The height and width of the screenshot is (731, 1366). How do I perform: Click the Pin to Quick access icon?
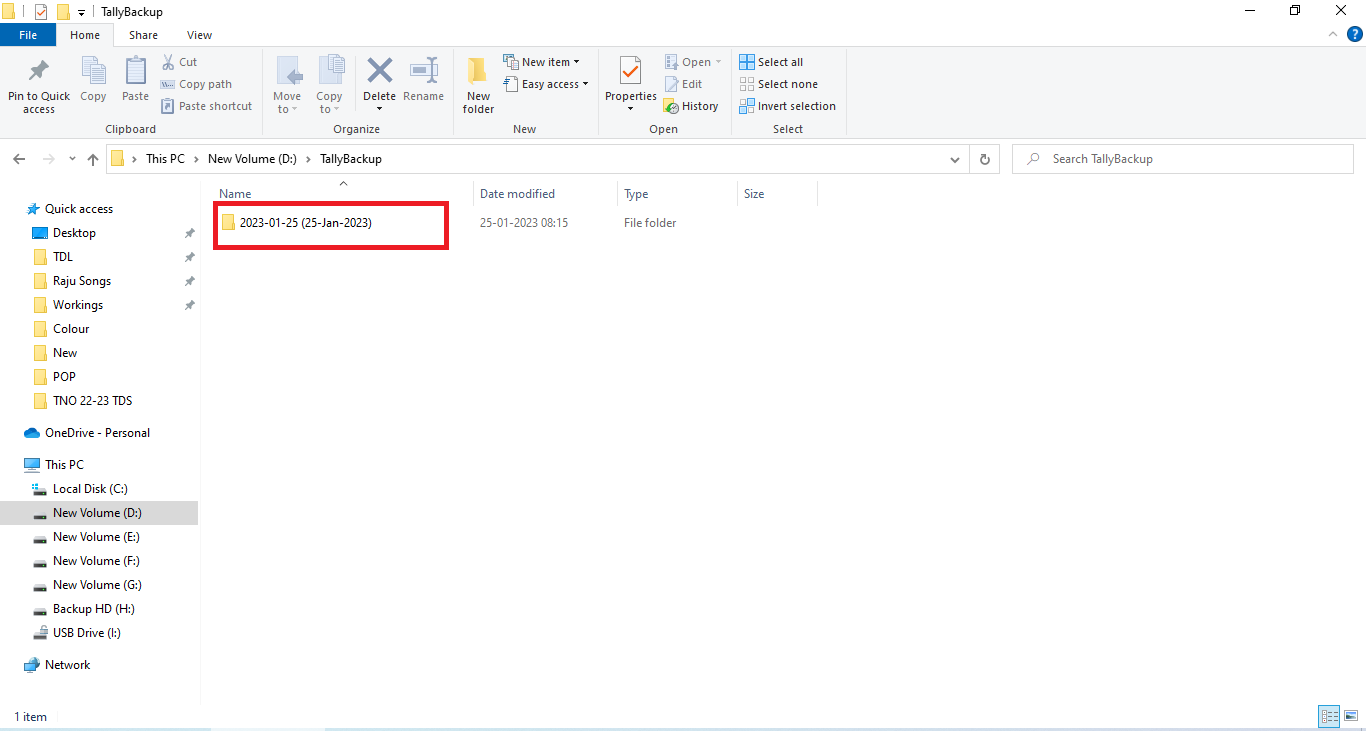click(x=38, y=85)
